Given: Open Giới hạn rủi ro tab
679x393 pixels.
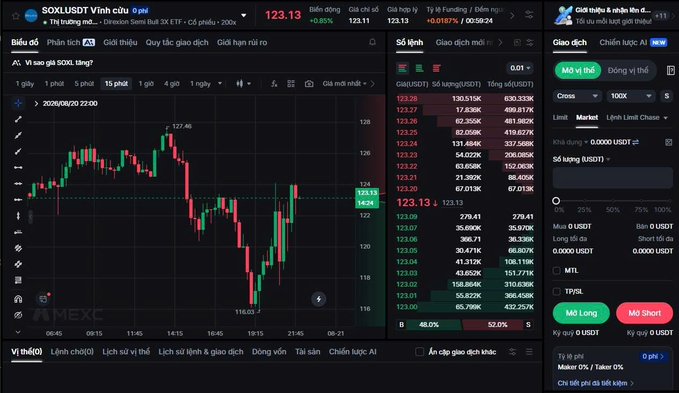Looking at the screenshot, I should (242, 42).
